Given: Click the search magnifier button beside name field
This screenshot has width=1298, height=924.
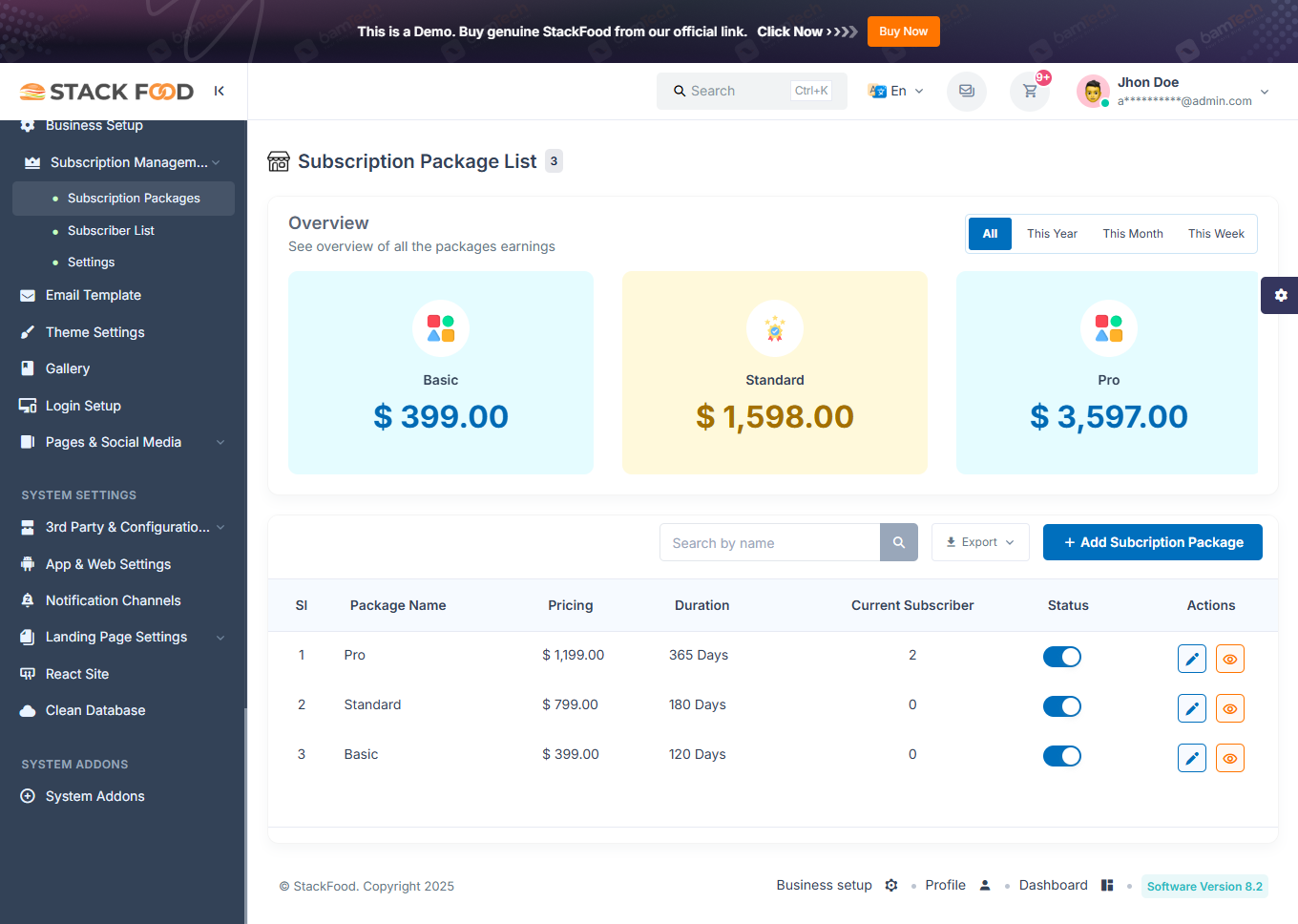Looking at the screenshot, I should click(898, 542).
